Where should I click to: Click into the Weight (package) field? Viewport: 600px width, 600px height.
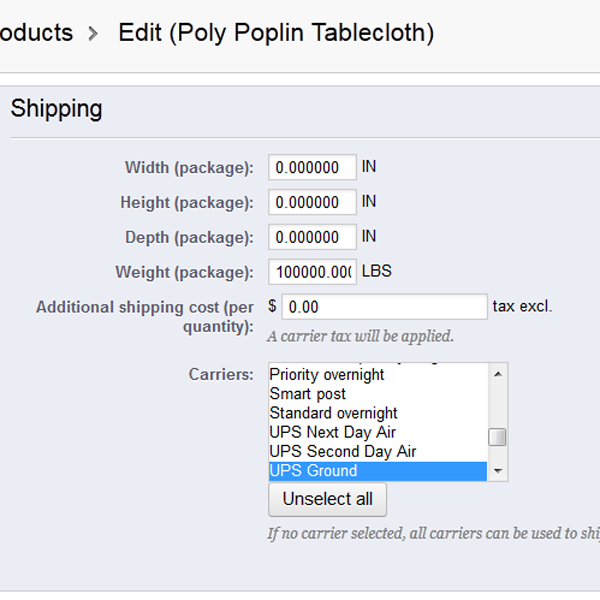coord(312,273)
